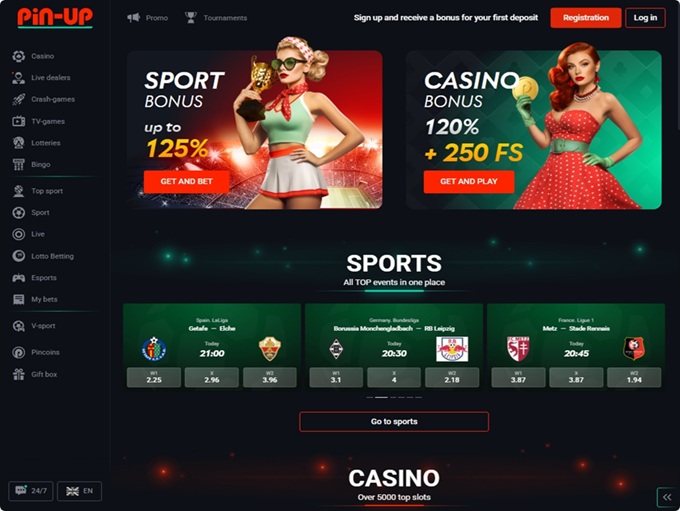Select W2 odds 1.94 for Stade Rennais
This screenshot has width=680, height=511.
(634, 377)
